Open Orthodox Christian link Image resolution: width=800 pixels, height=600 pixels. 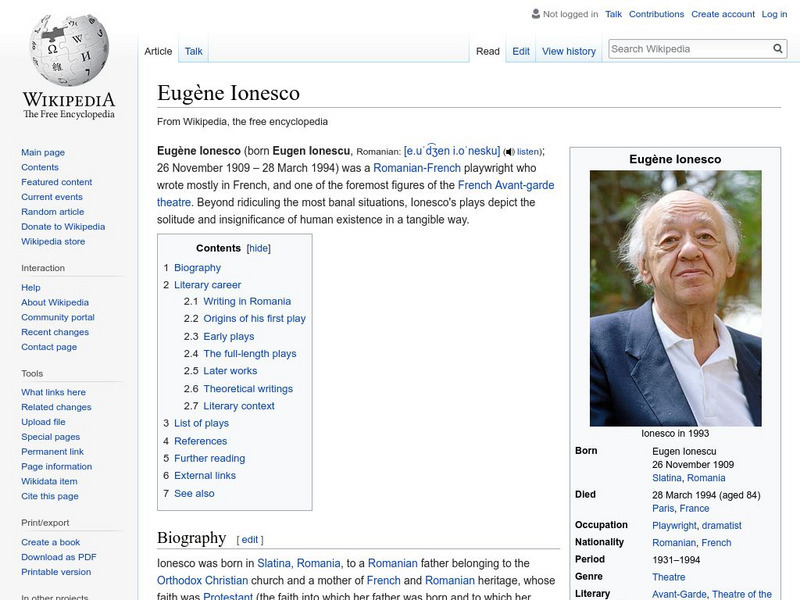[202, 581]
